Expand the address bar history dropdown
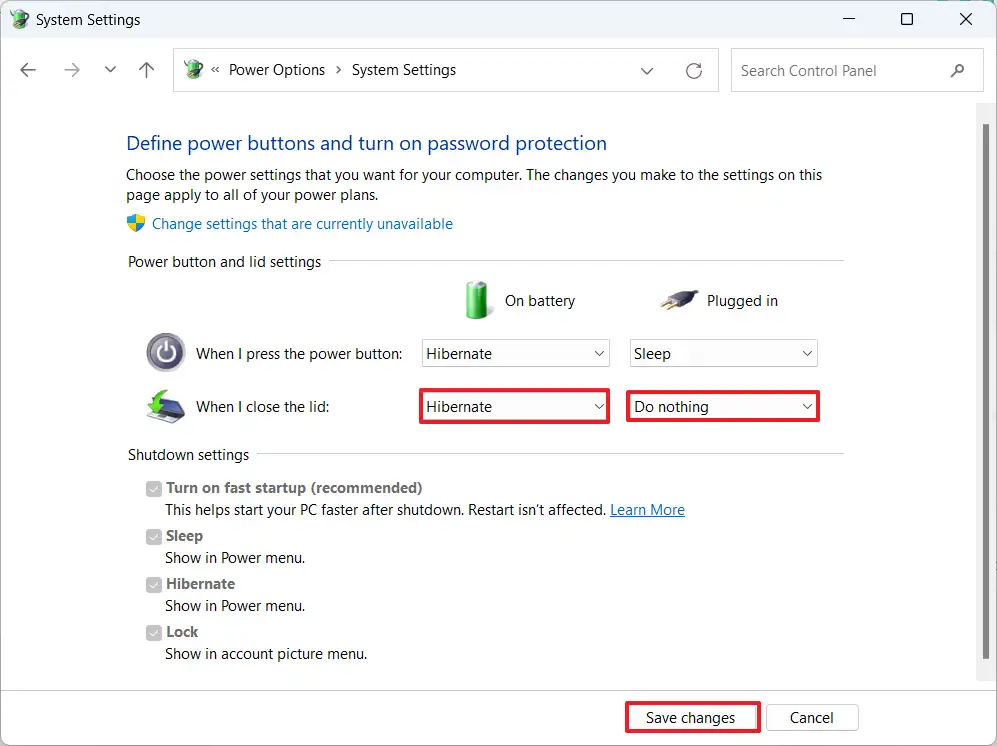The height and width of the screenshot is (746, 997). (x=647, y=70)
